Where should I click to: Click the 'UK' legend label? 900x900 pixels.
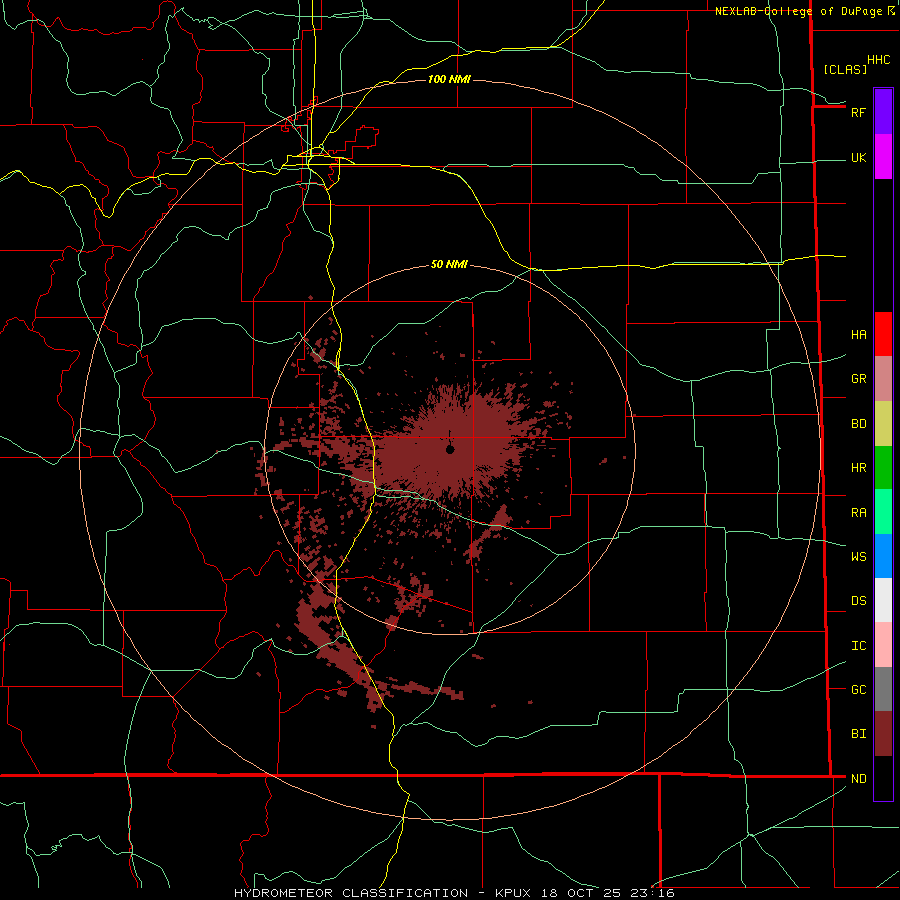click(858, 157)
